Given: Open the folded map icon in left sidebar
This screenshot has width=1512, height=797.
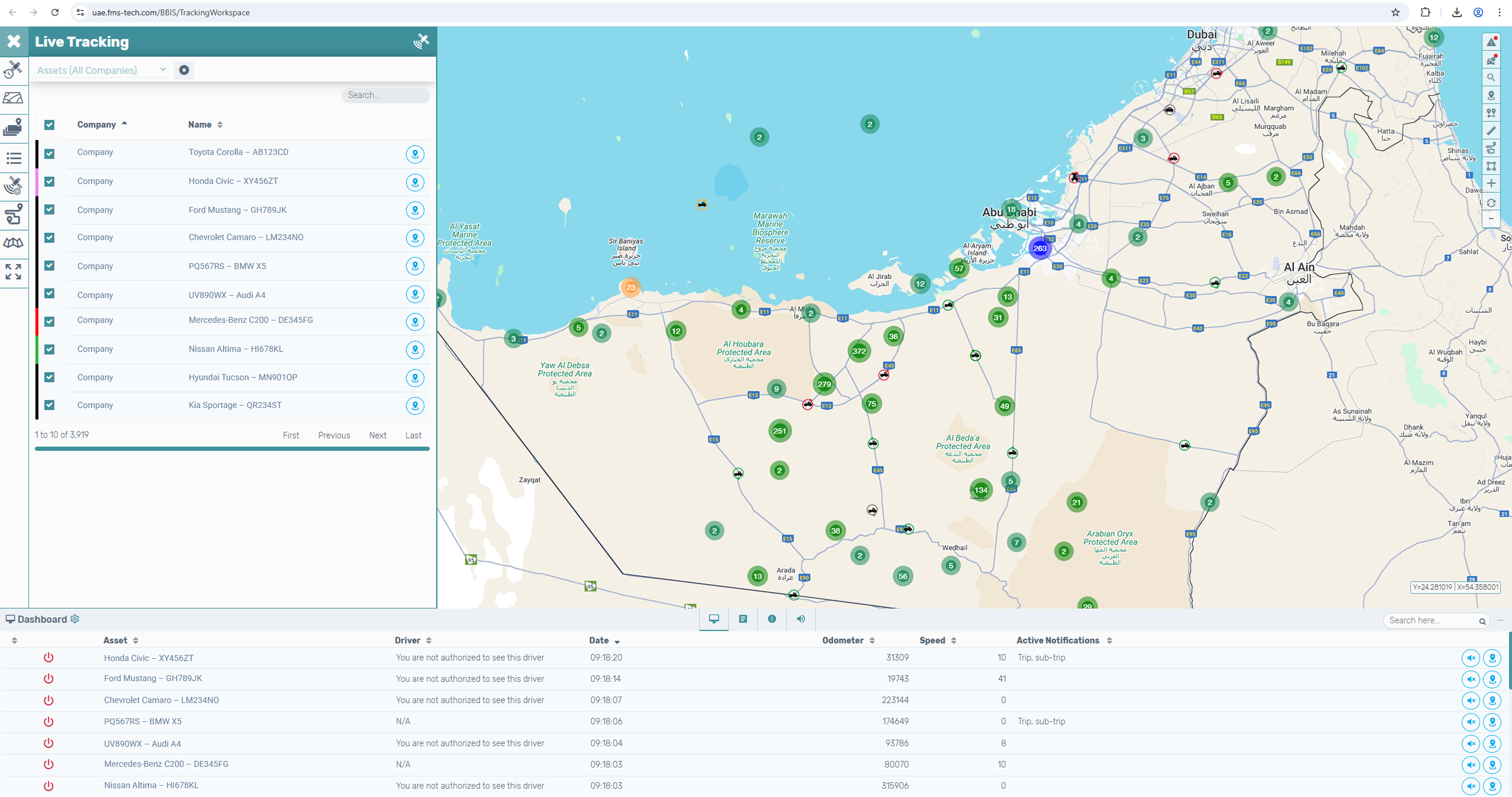Looking at the screenshot, I should [14, 243].
